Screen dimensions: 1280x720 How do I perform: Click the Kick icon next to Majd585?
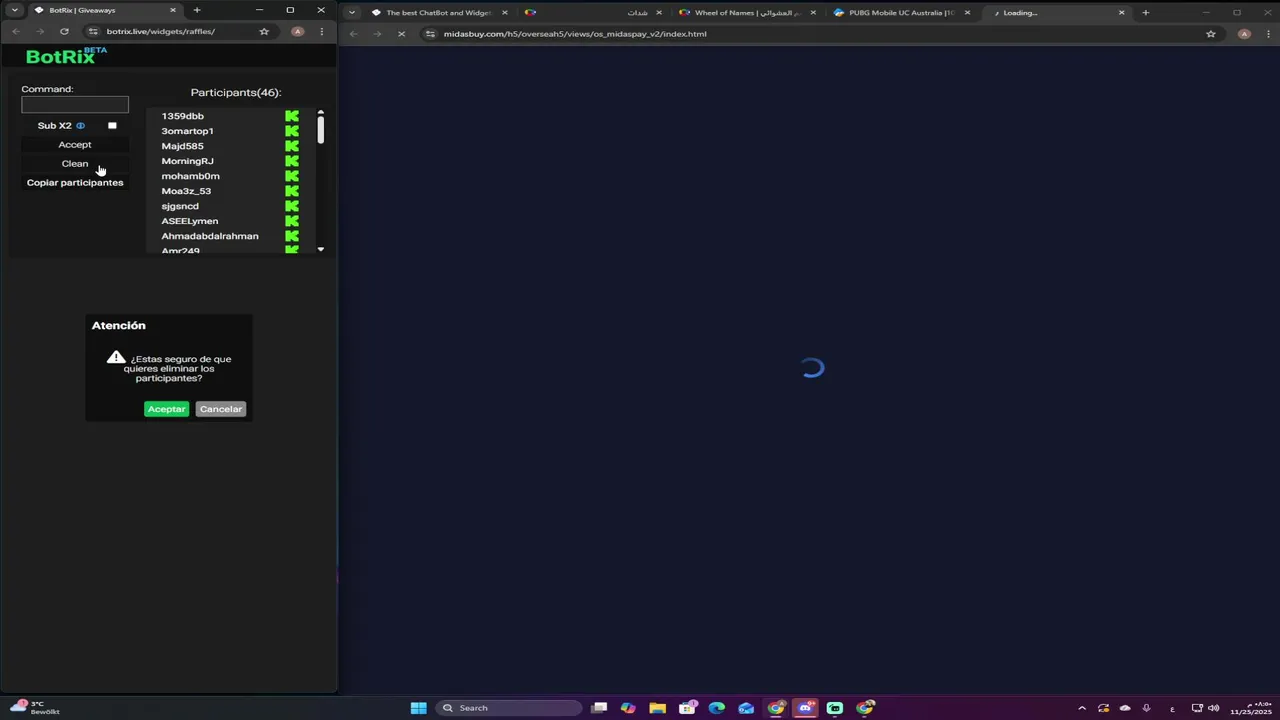(292, 146)
